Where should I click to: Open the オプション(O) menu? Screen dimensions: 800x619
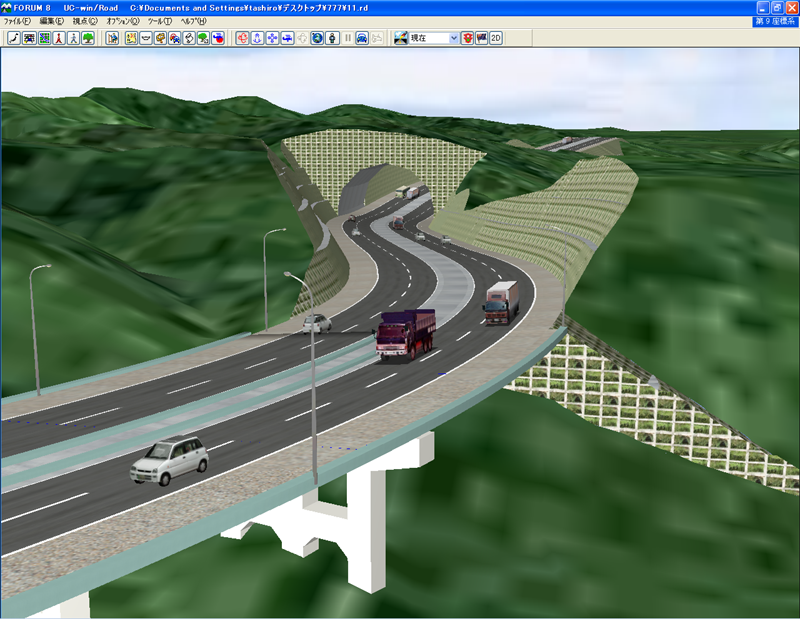[x=122, y=21]
